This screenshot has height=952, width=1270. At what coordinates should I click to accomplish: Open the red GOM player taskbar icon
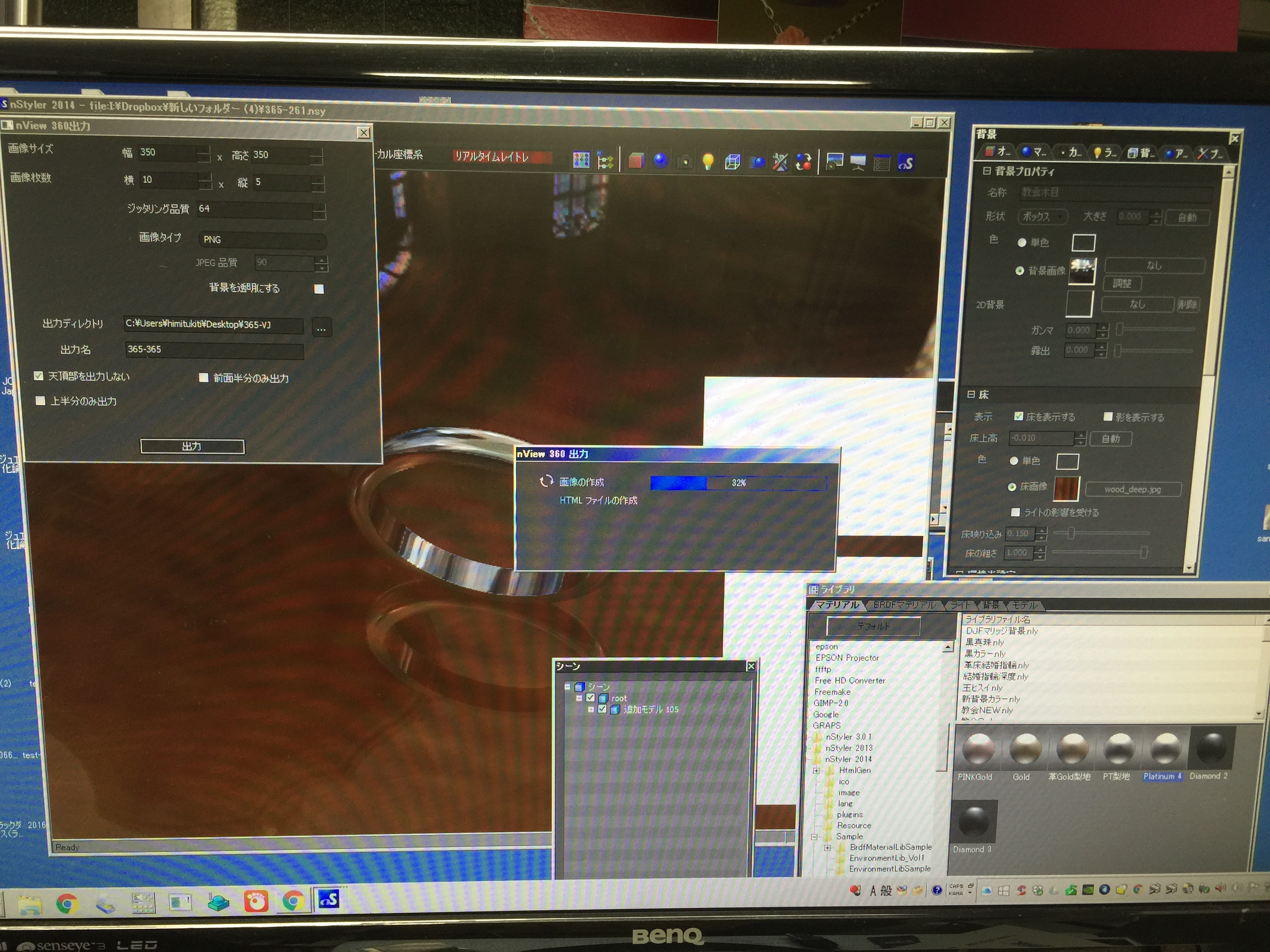tap(256, 901)
